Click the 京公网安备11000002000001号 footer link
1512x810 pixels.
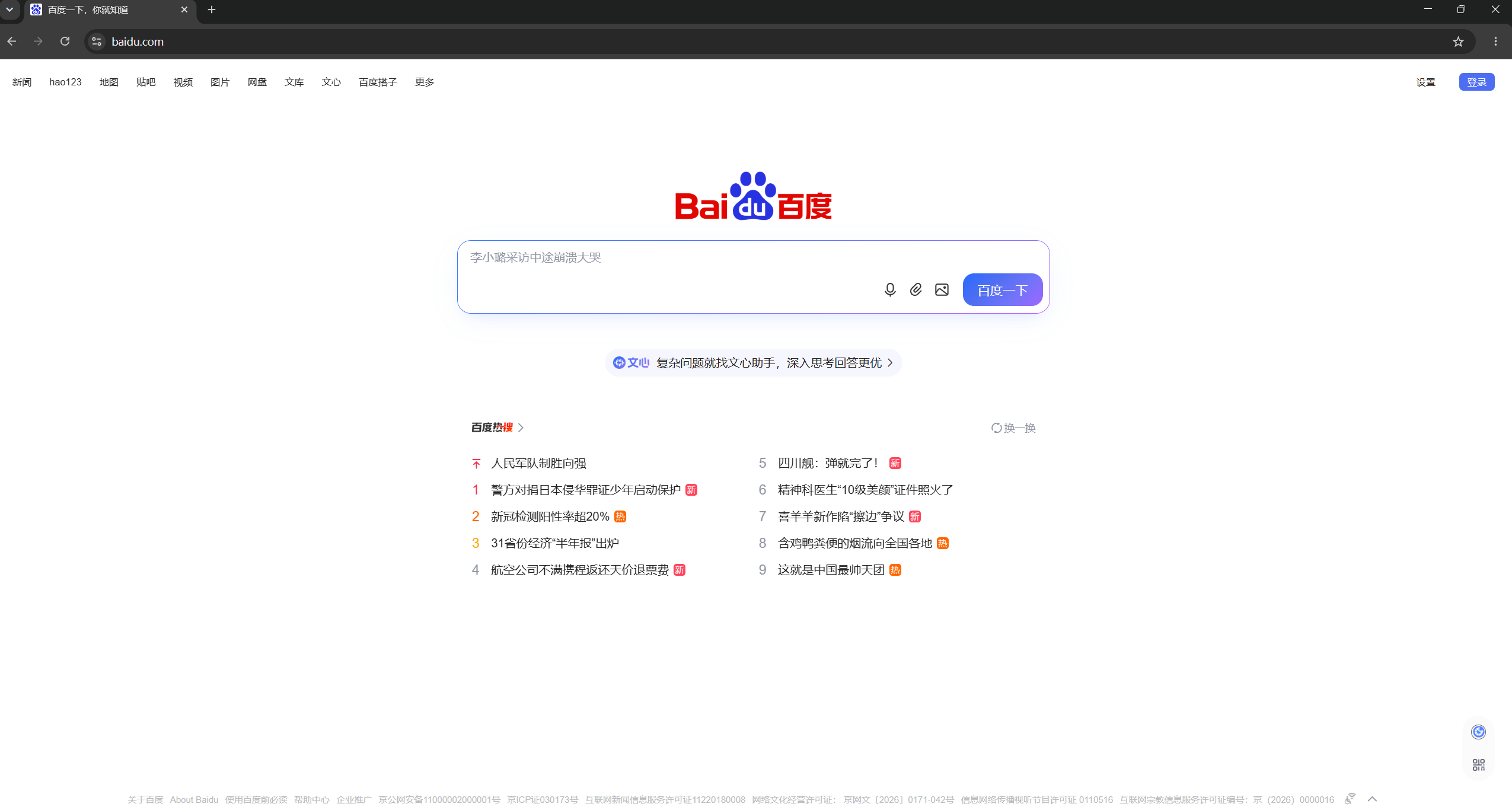(439, 799)
